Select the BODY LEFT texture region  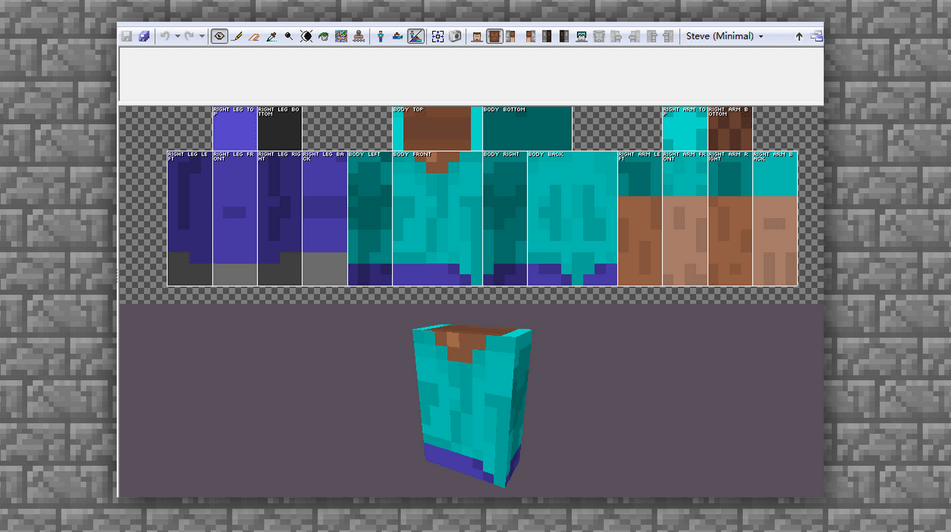tap(370, 218)
